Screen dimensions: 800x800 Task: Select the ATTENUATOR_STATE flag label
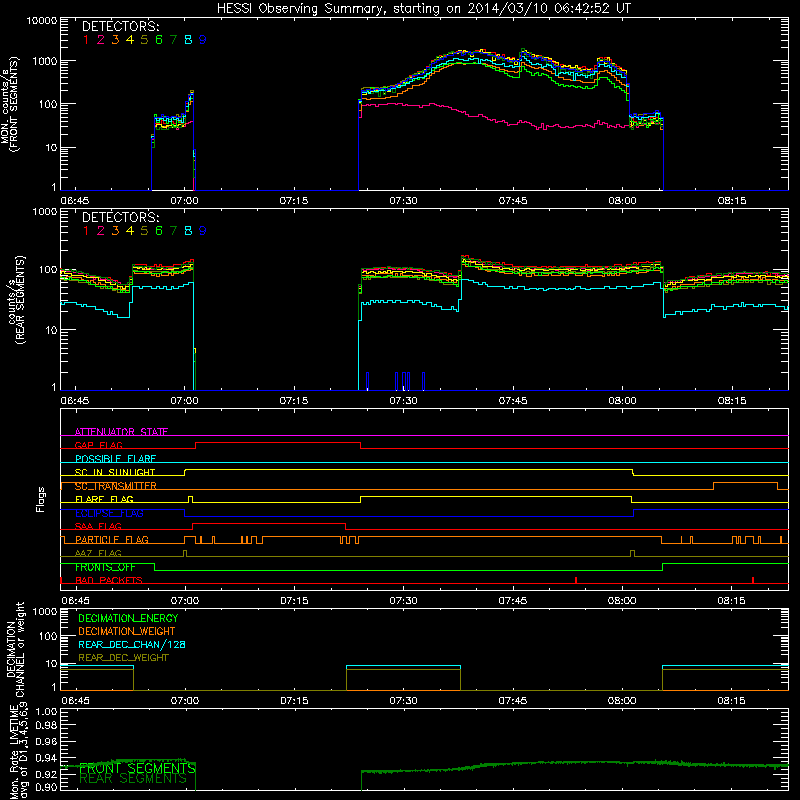tap(121, 432)
